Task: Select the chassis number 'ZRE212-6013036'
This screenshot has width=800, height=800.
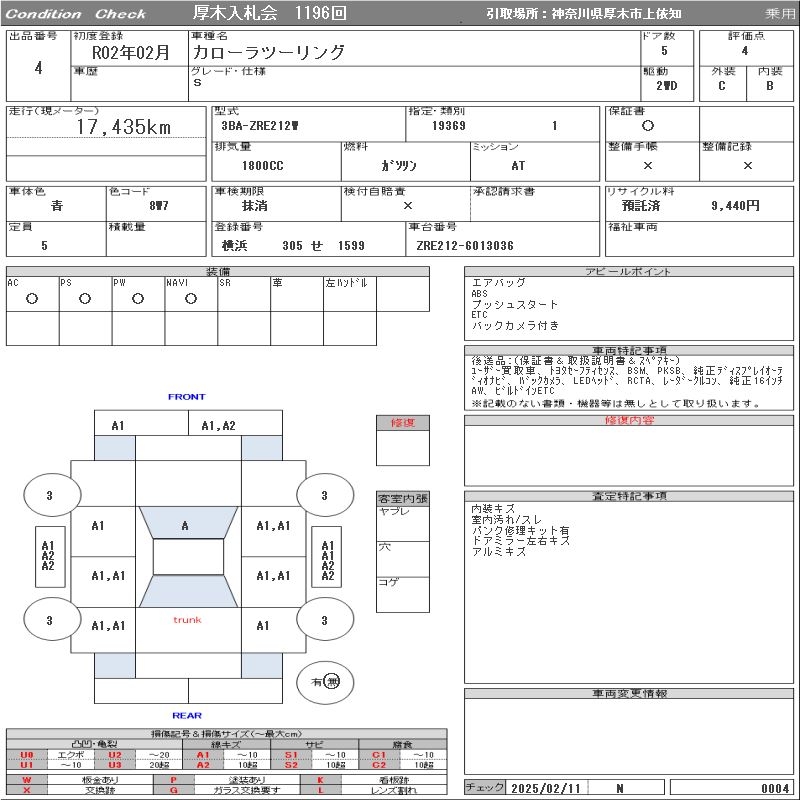Action: 465,245
